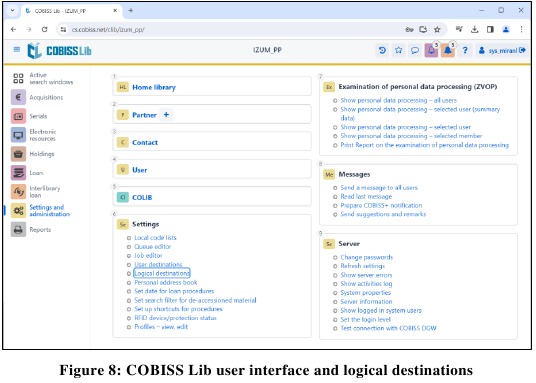The height and width of the screenshot is (383, 536).
Task: Click the COBISS Lib logo
Action: (59, 51)
